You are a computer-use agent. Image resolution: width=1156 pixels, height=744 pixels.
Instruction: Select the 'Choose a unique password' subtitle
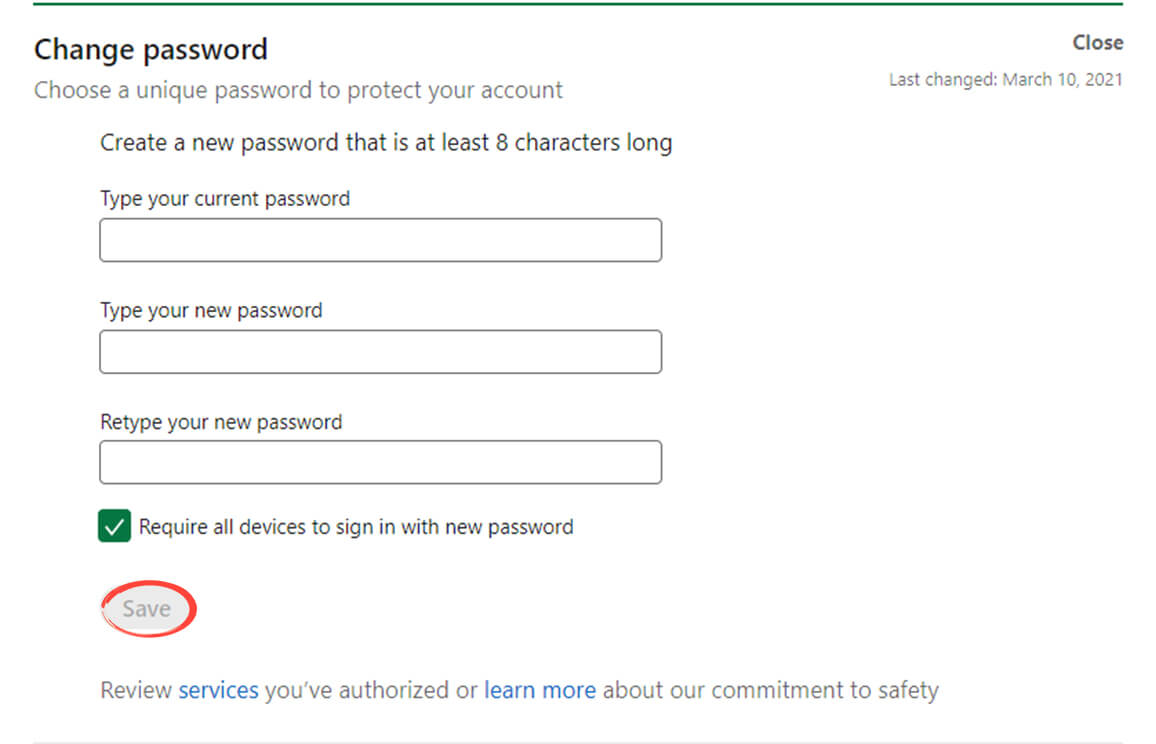click(x=298, y=90)
